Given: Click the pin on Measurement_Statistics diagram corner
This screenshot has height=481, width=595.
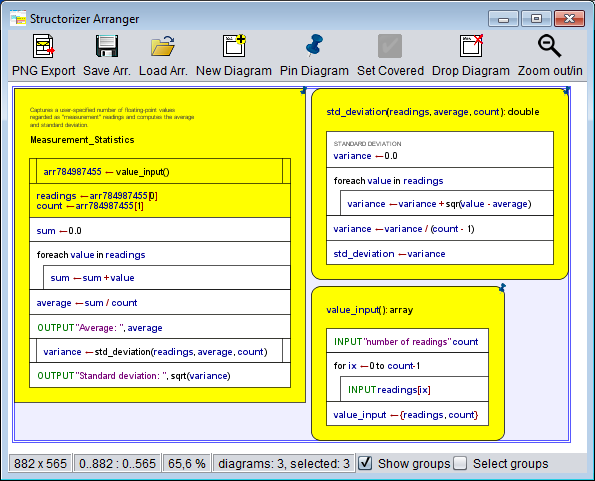Looking at the screenshot, I should (x=303, y=91).
